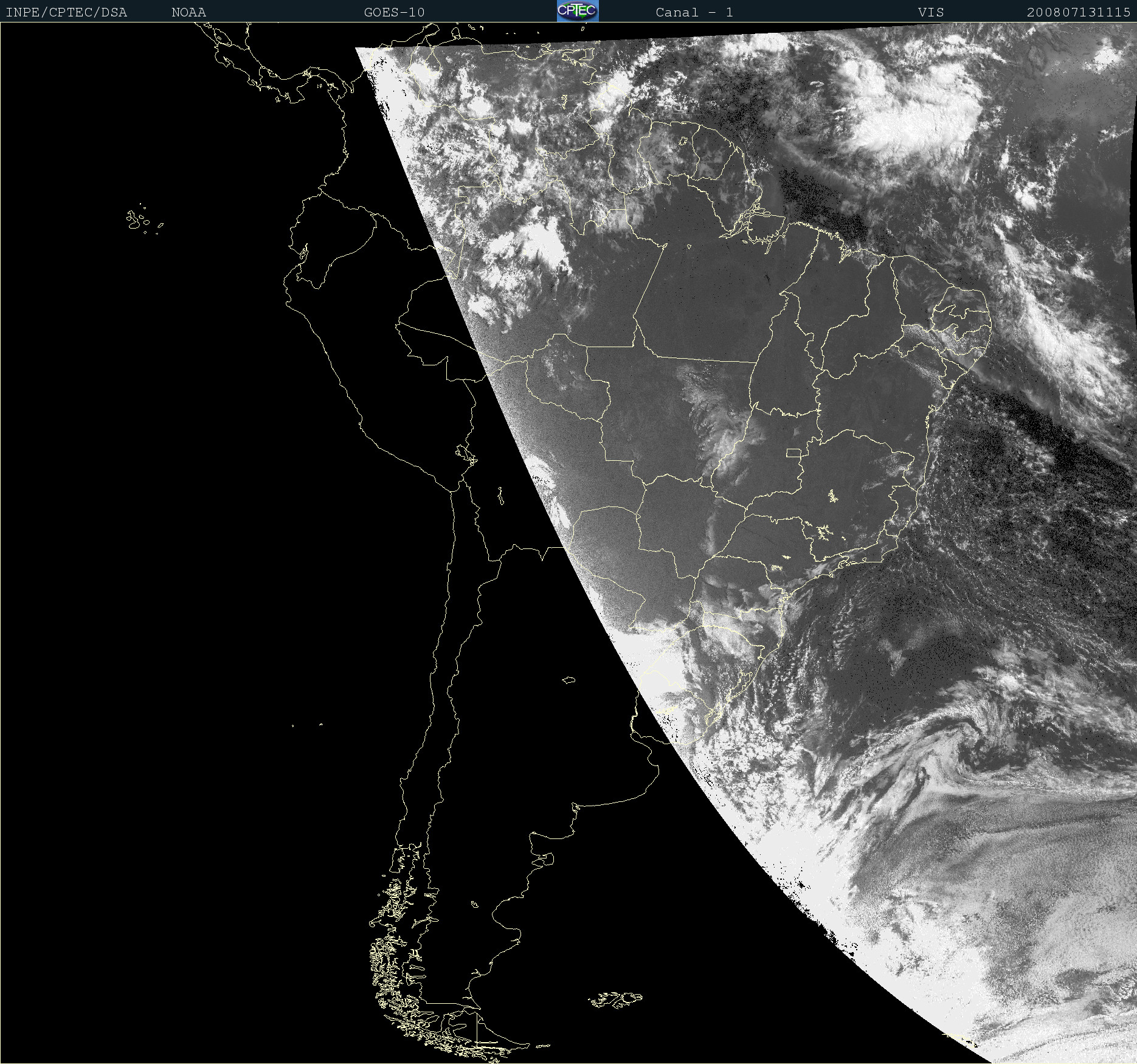The width and height of the screenshot is (1137, 1064).
Task: Click the VIS label in header
Action: point(931,13)
